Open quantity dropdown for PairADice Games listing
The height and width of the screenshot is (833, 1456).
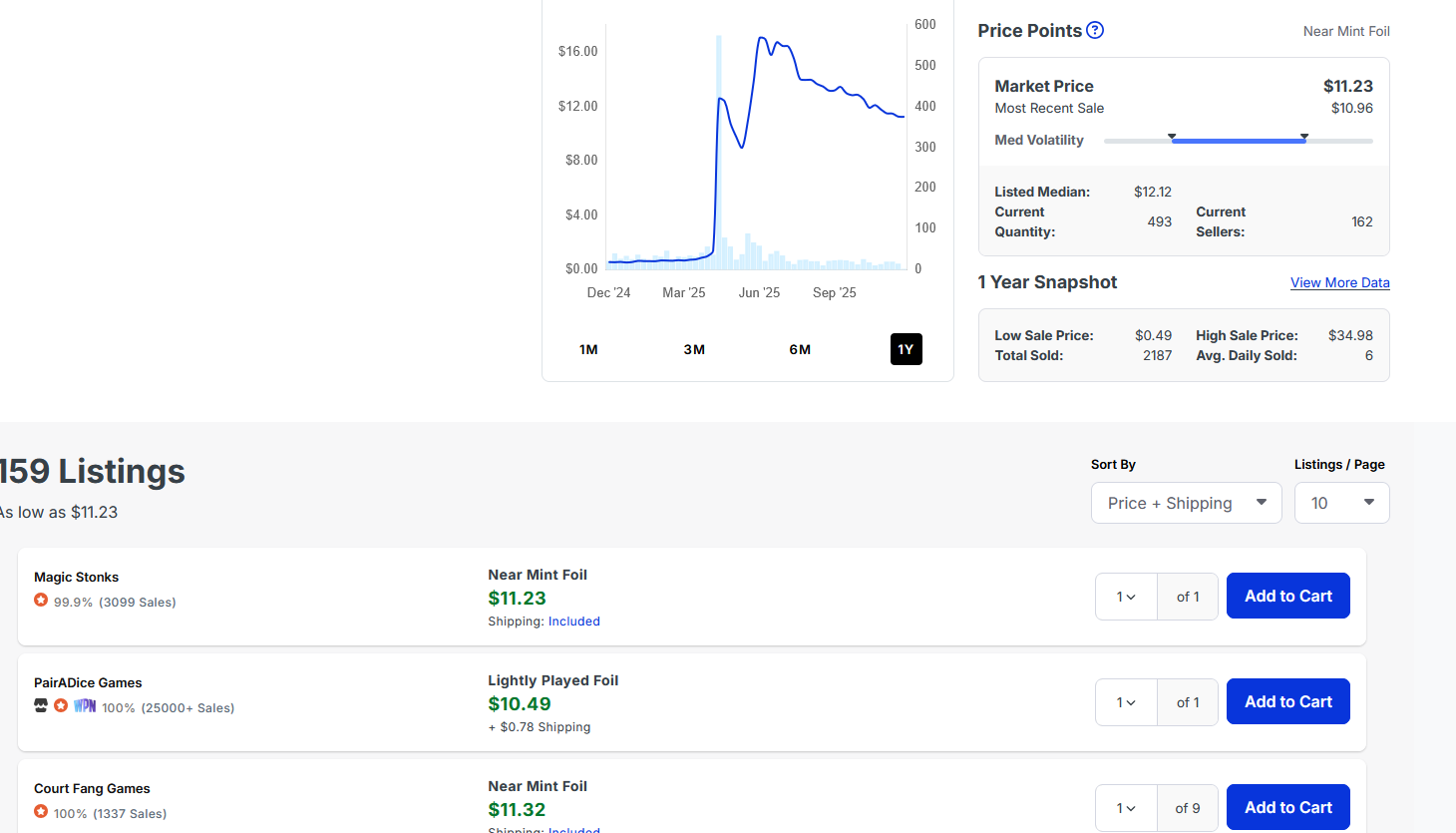(x=1126, y=702)
